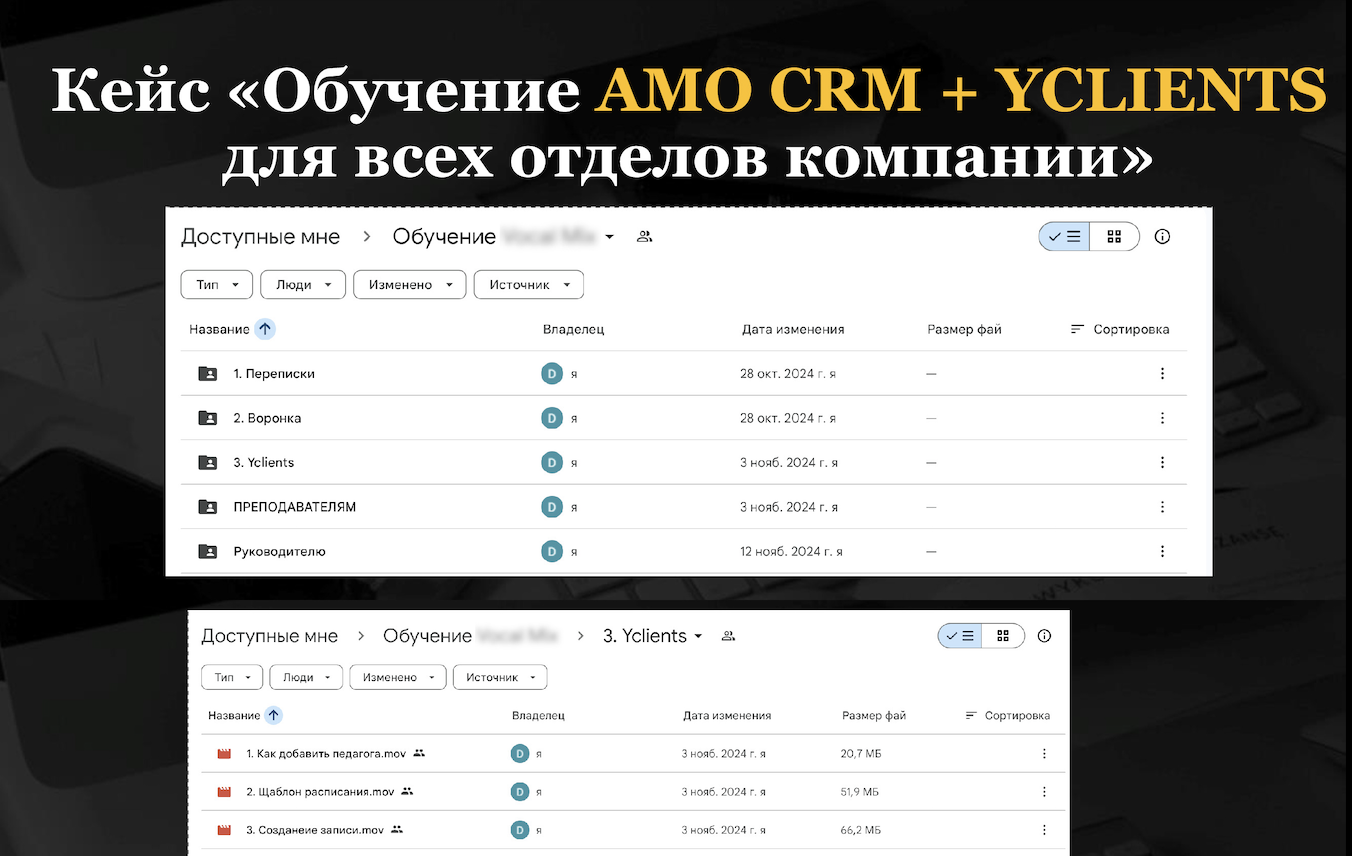Click the Дата изменения column header in the upper window

point(793,329)
